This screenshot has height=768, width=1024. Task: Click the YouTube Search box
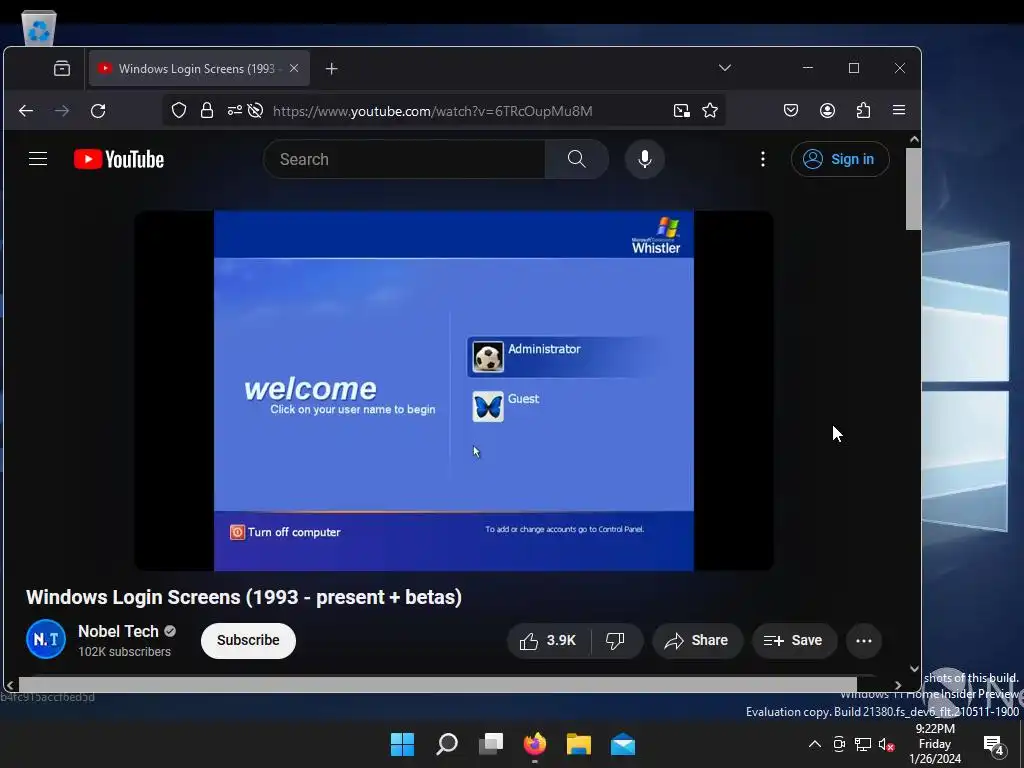pyautogui.click(x=405, y=159)
